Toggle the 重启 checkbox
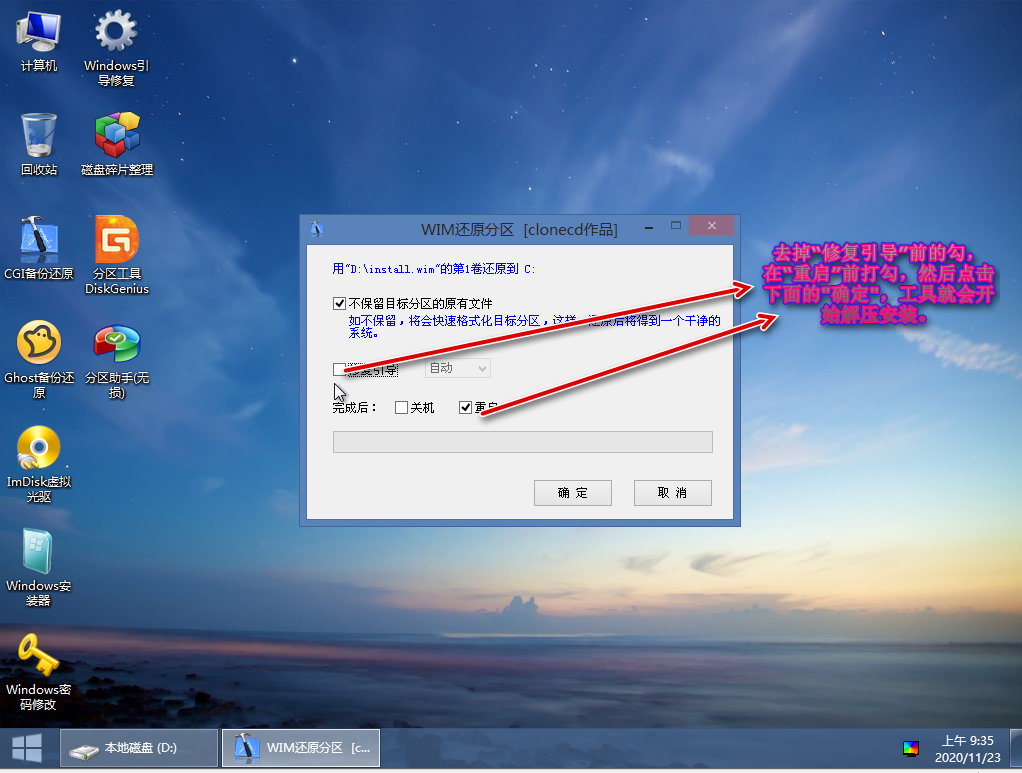This screenshot has height=773, width=1022. pos(465,408)
